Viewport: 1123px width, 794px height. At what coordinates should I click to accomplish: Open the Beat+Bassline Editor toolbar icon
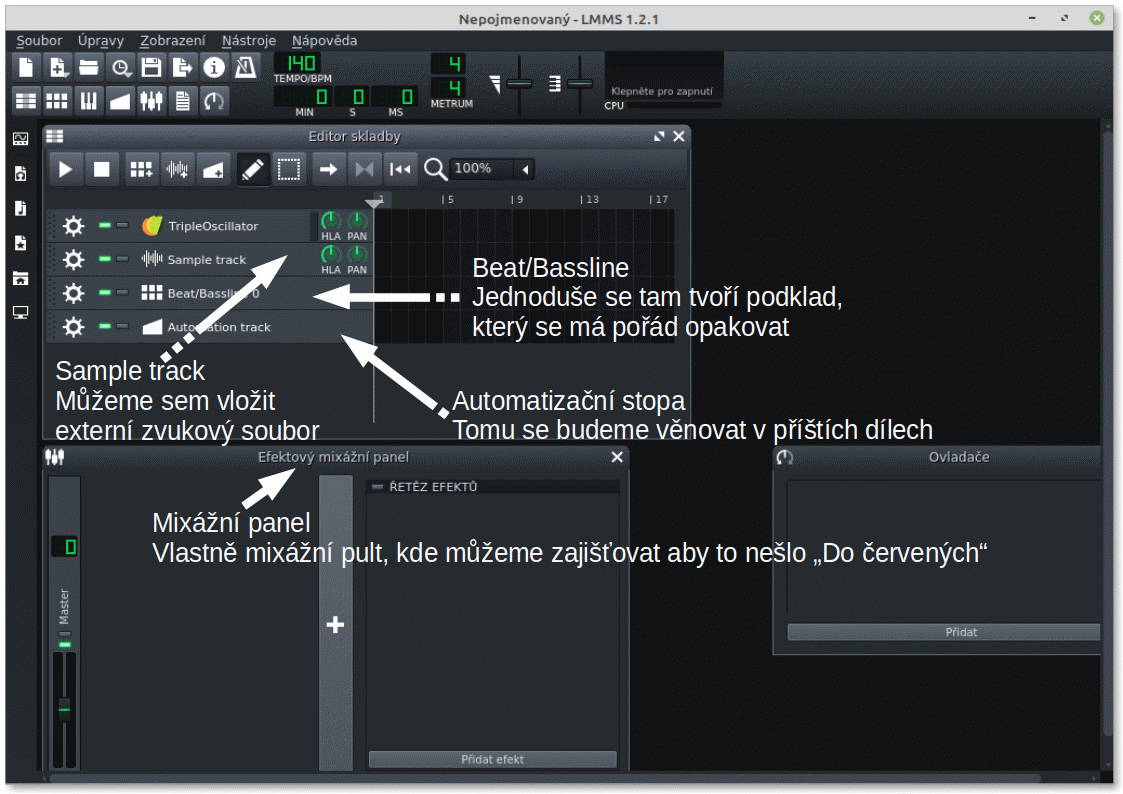[x=57, y=101]
